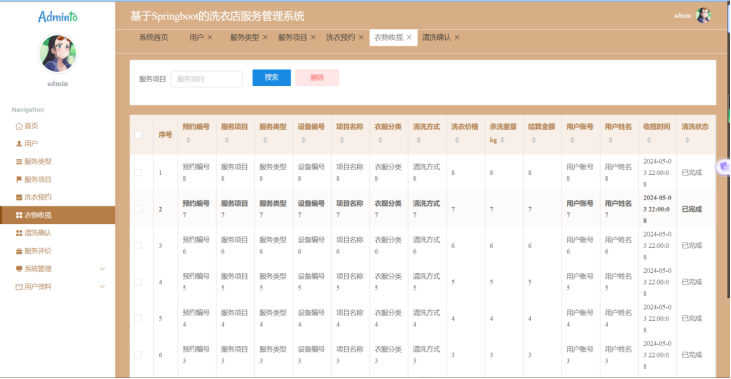The width and height of the screenshot is (731, 379).
Task: Close the 服务项目 tab
Action: point(313,37)
